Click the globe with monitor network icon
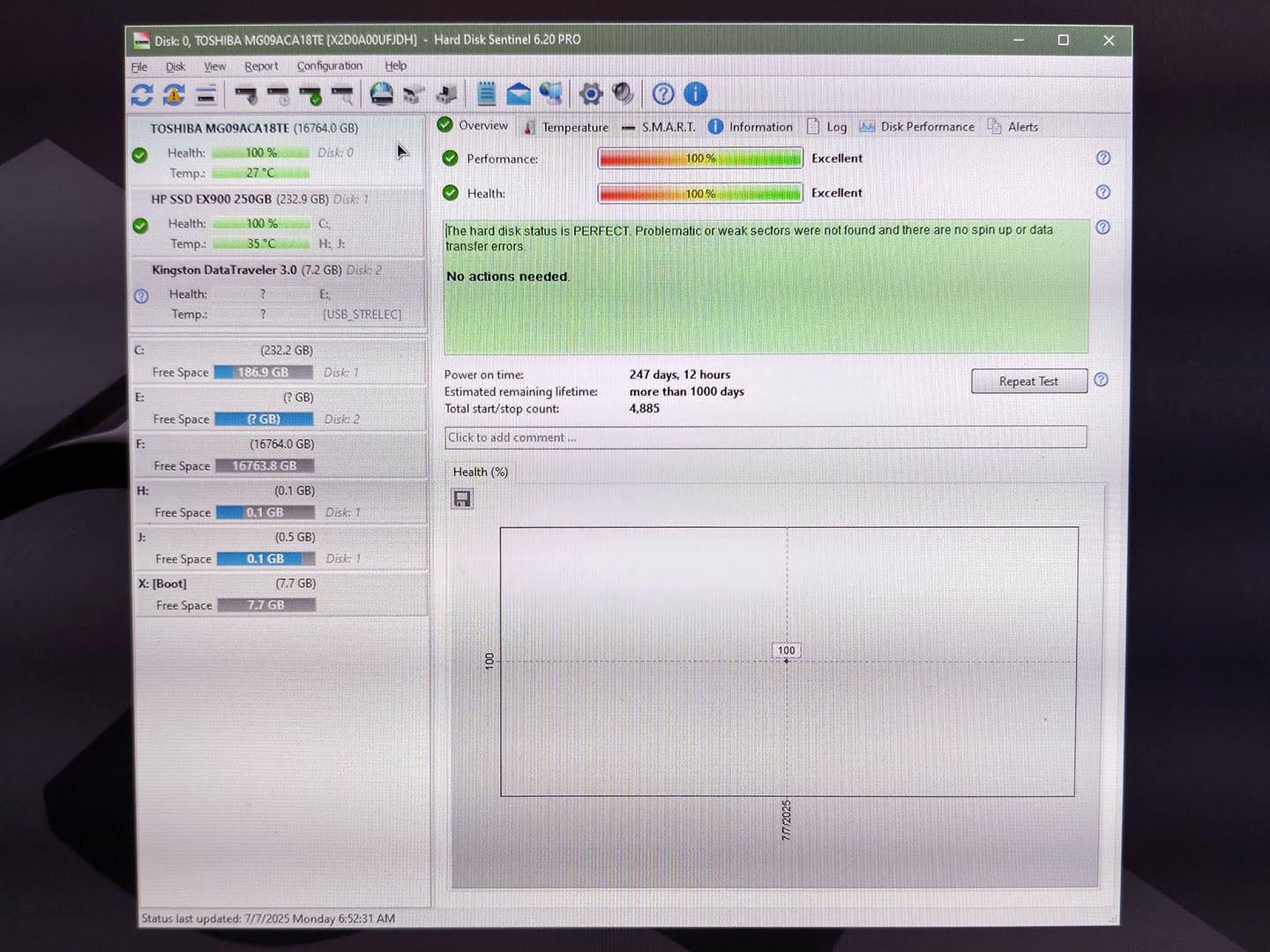 (551, 93)
